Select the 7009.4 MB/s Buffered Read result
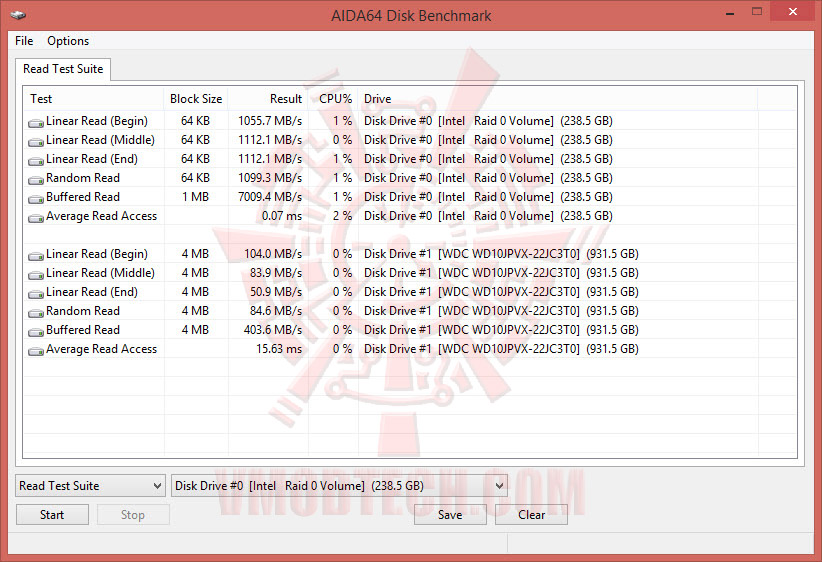The image size is (822, 562). click(270, 197)
